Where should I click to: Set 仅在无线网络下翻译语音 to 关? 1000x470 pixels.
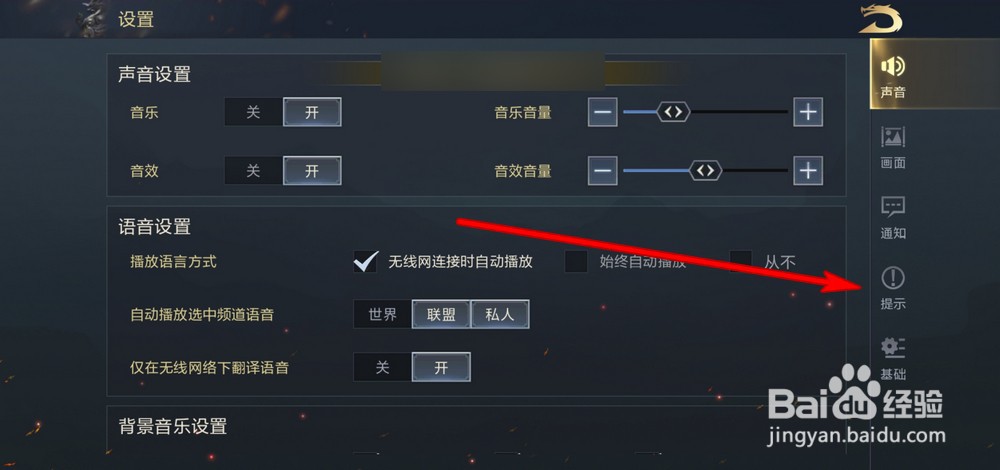pos(382,367)
